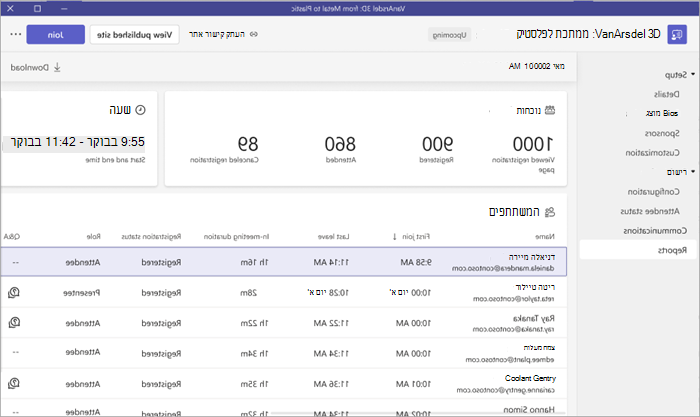Select the daniela.mandera@contoso.com row
This screenshot has width=700, height=417.
tap(284, 262)
